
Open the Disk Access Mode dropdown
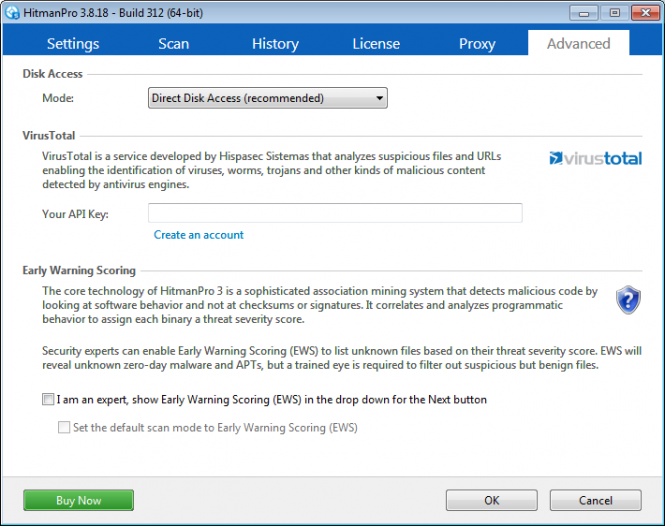[268, 98]
